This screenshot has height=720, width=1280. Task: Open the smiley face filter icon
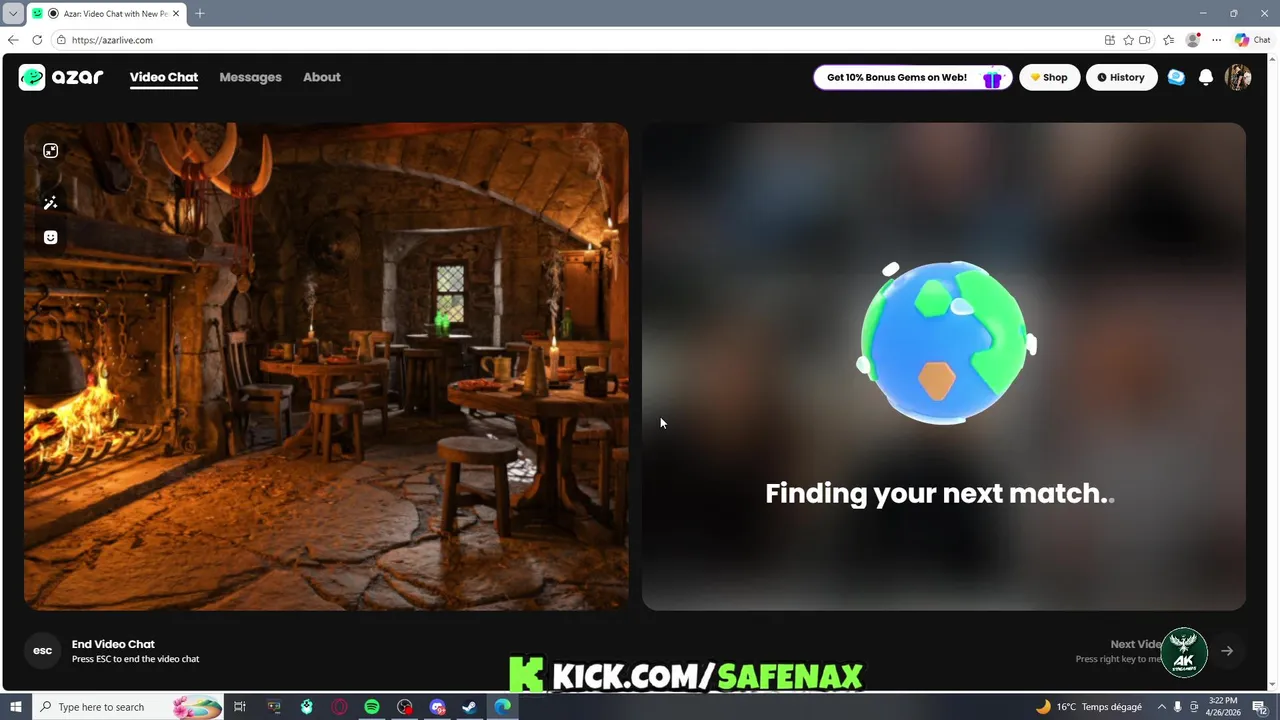tap(51, 237)
